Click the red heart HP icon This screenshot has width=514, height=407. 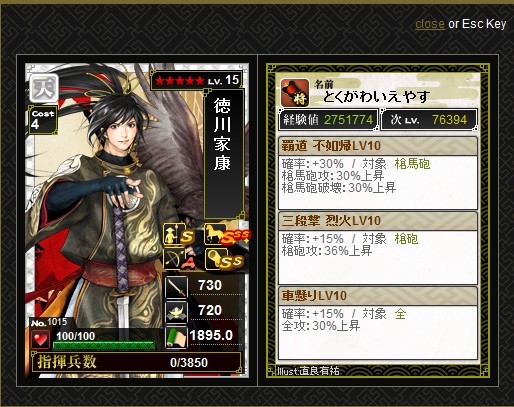click(41, 339)
